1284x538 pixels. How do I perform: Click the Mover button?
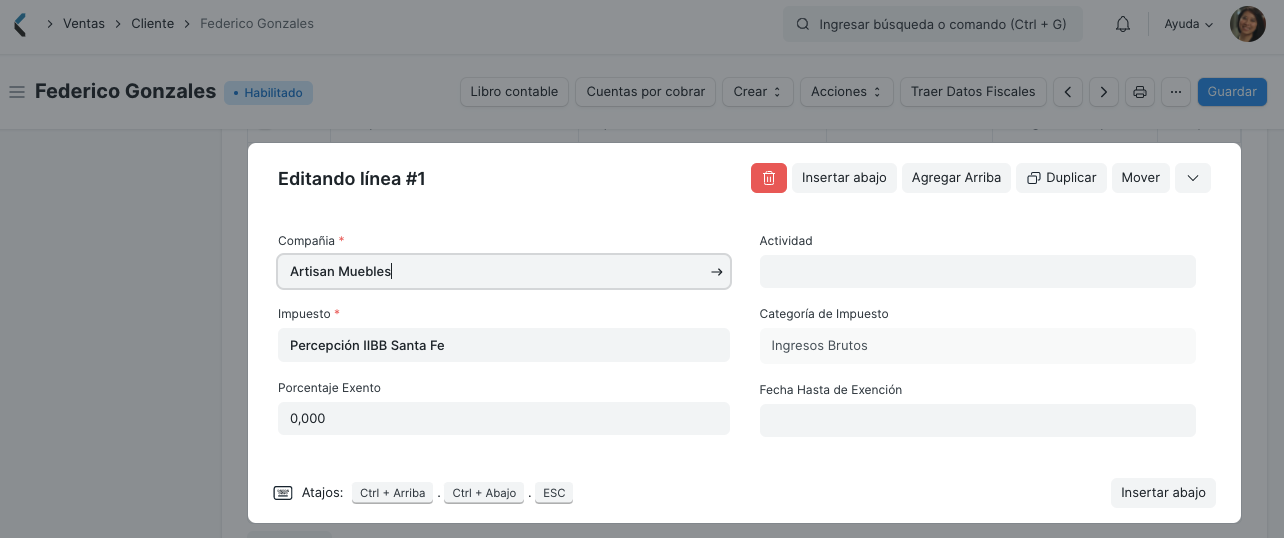pos(1141,178)
